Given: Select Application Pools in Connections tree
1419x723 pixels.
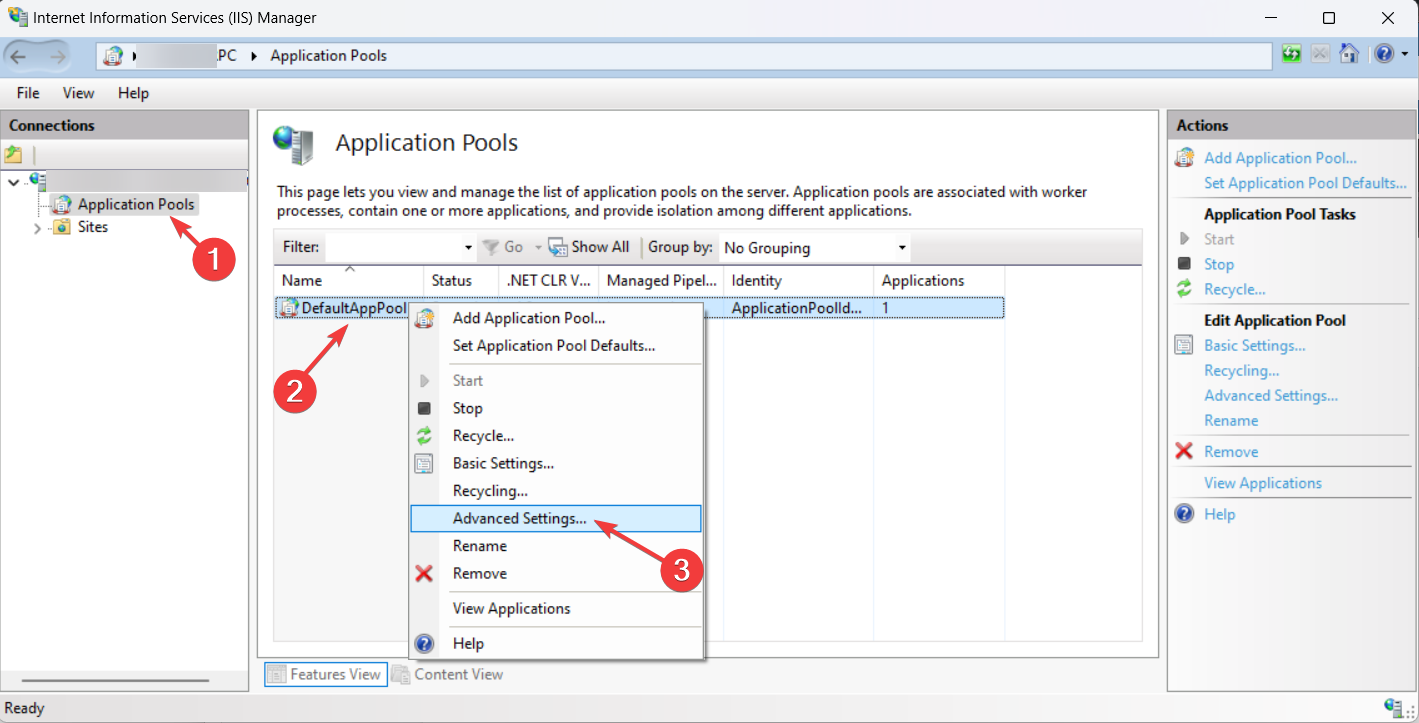Looking at the screenshot, I should [136, 204].
